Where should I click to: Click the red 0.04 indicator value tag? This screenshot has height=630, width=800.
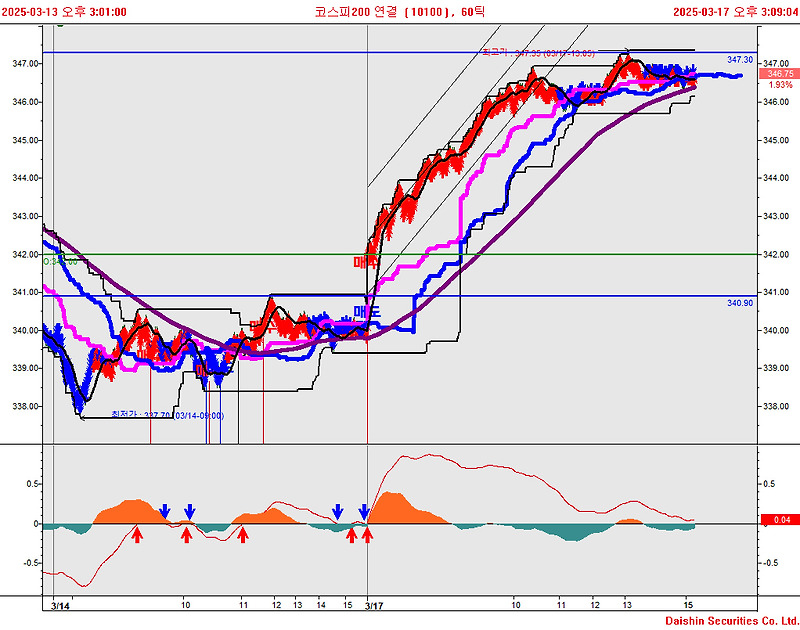click(x=782, y=520)
